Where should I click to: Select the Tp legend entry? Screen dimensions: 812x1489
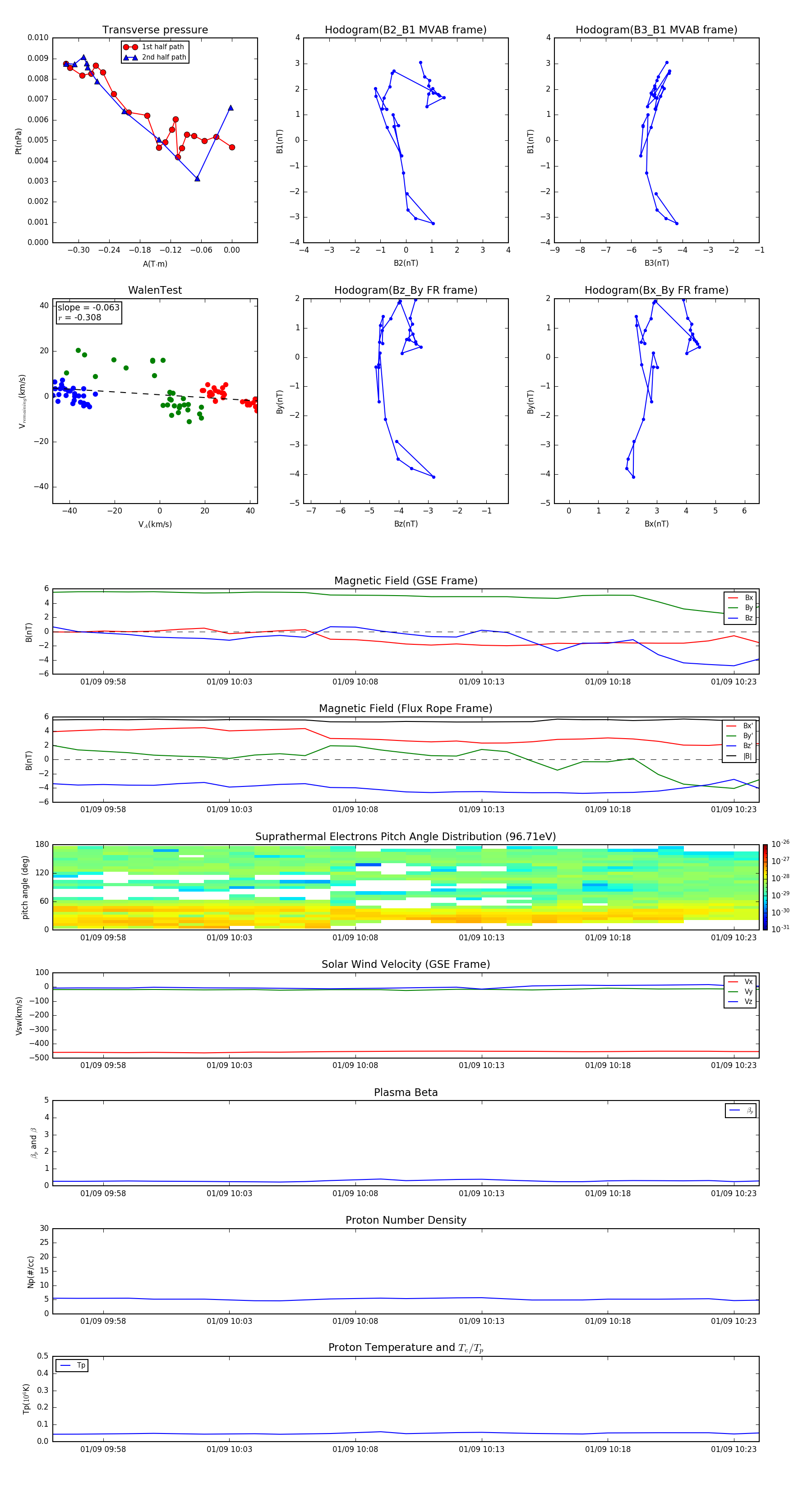pyautogui.click(x=72, y=1365)
